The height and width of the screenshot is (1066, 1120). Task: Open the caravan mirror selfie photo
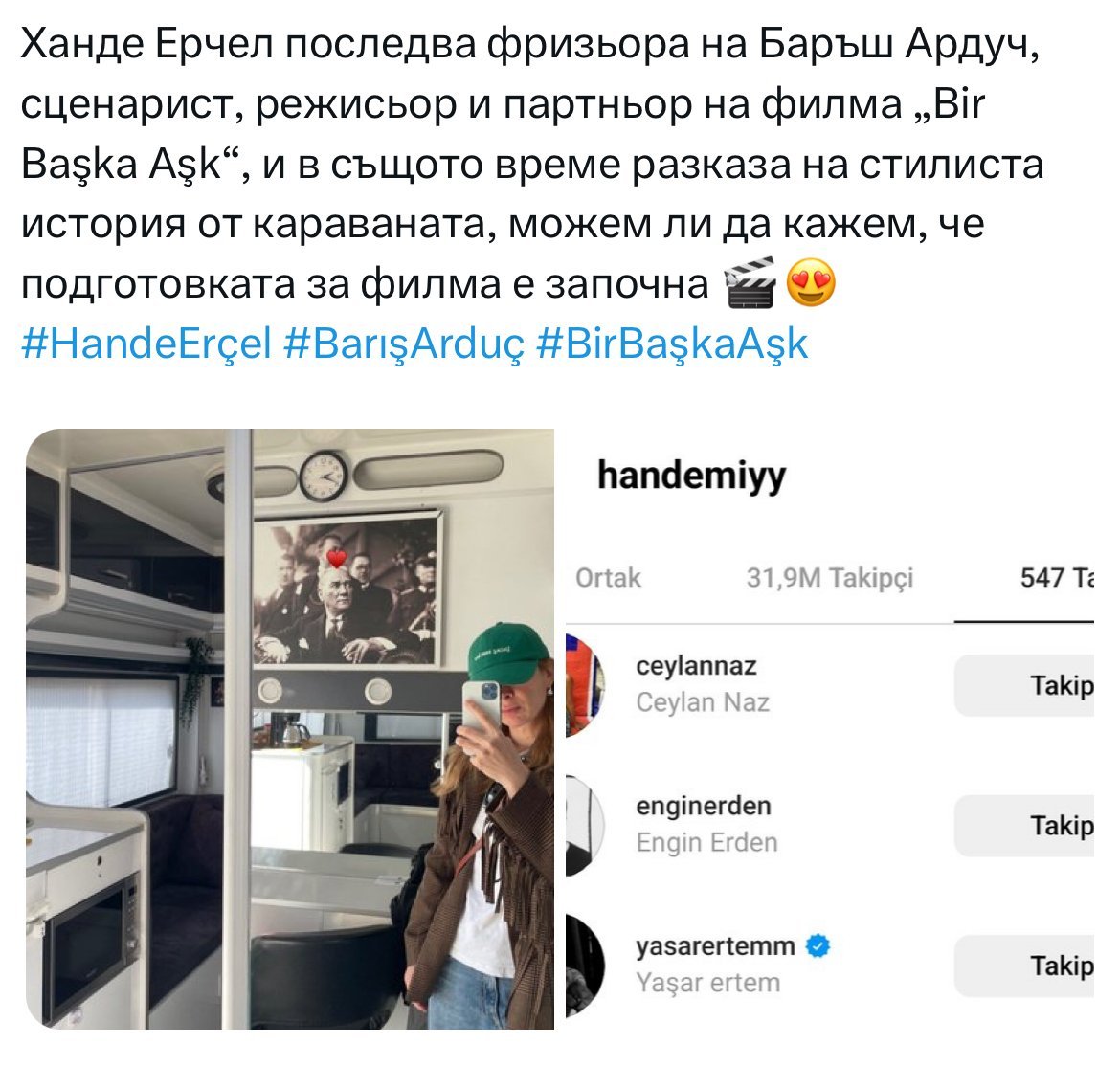click(290, 728)
